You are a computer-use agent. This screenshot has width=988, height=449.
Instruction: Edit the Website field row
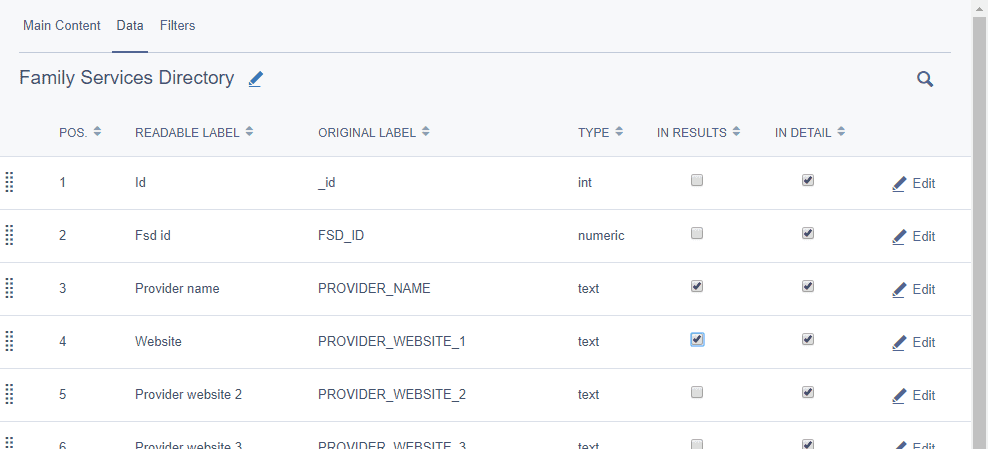(914, 342)
